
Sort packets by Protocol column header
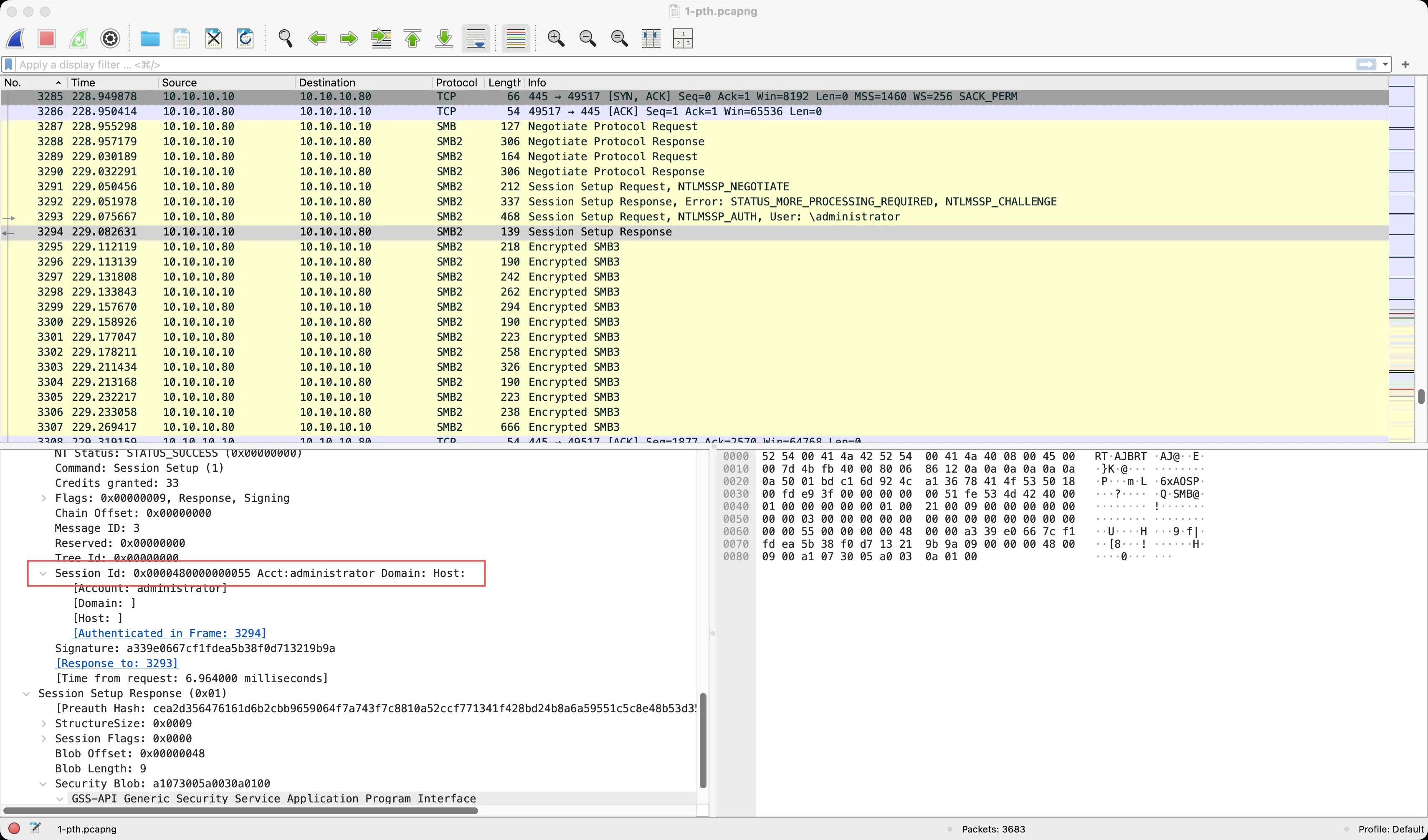pos(456,83)
